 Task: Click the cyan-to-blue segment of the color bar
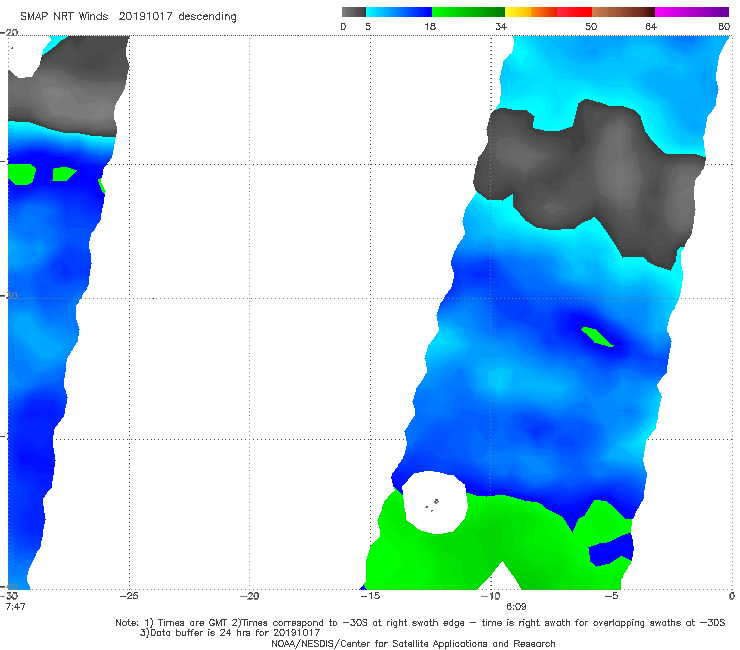399,12
